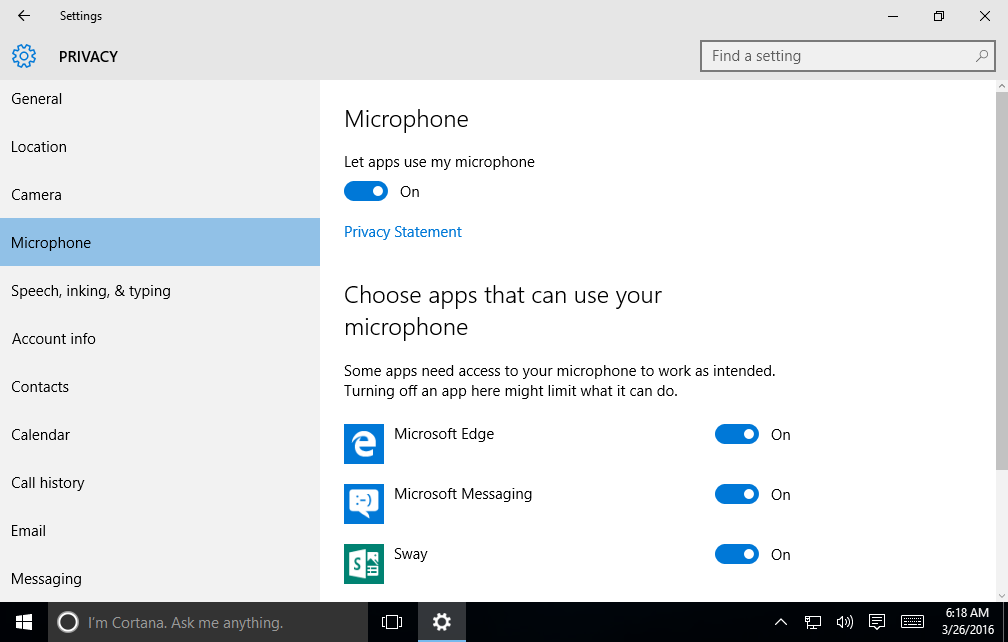
Task: Click the Sway label text
Action: (411, 554)
